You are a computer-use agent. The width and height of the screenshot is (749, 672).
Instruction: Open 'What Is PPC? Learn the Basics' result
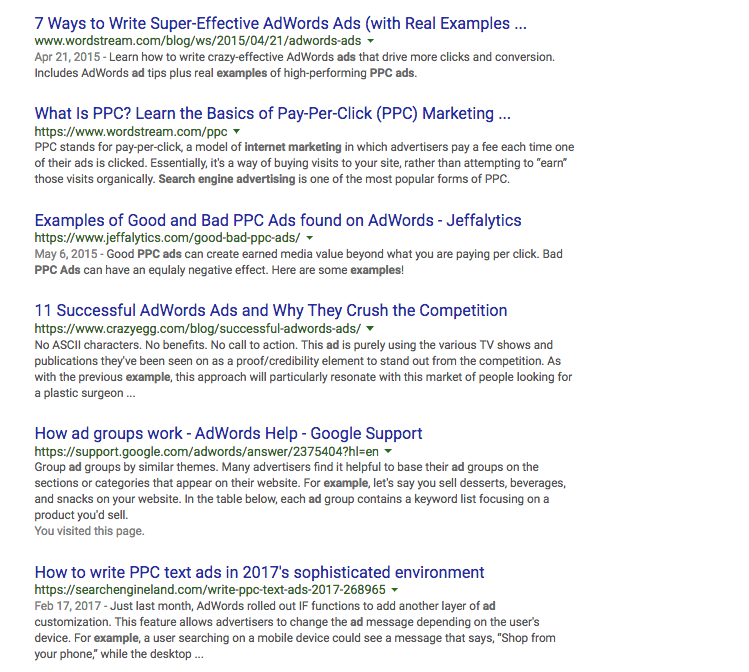click(272, 114)
